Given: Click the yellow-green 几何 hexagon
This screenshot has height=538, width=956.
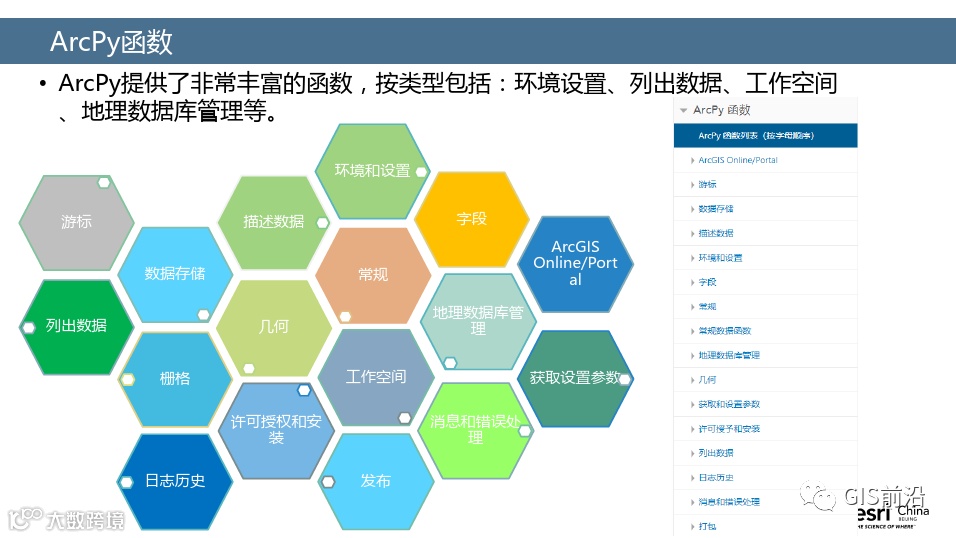Looking at the screenshot, I should tap(274, 328).
